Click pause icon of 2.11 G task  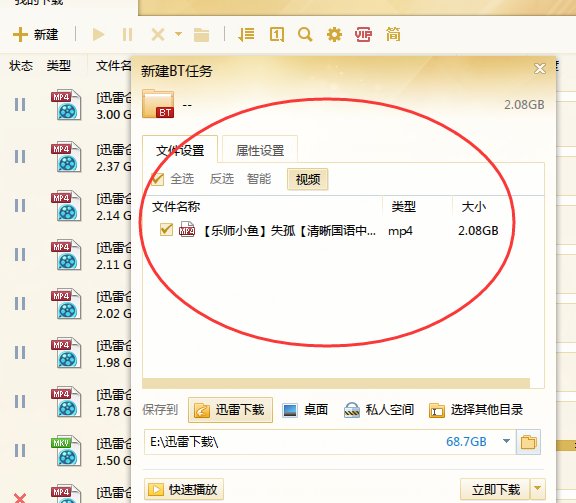click(x=20, y=254)
